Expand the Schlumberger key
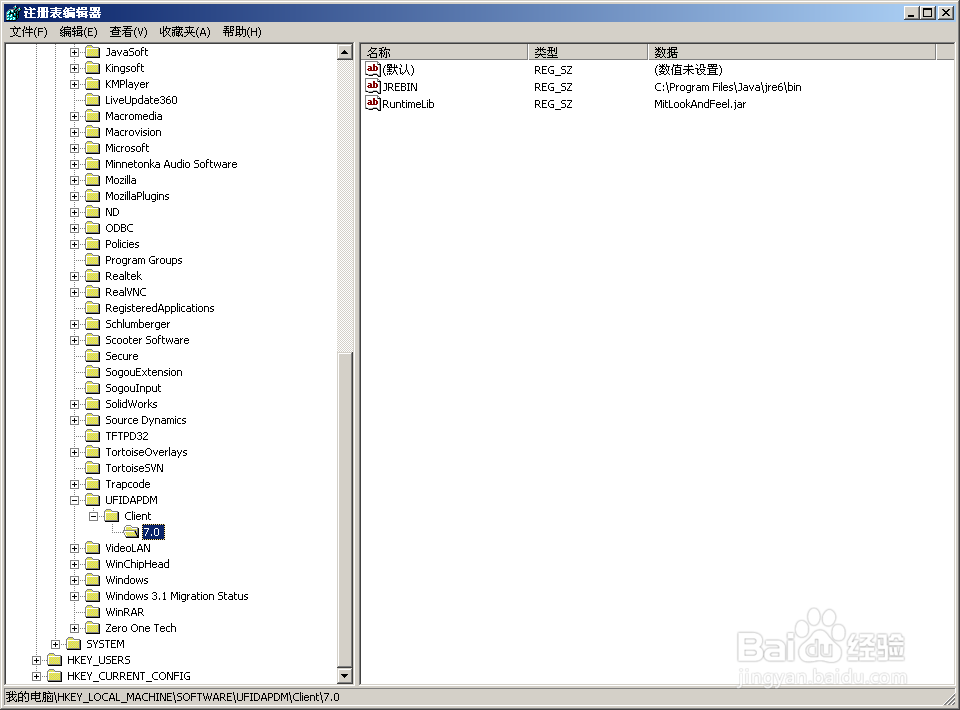 [74, 324]
